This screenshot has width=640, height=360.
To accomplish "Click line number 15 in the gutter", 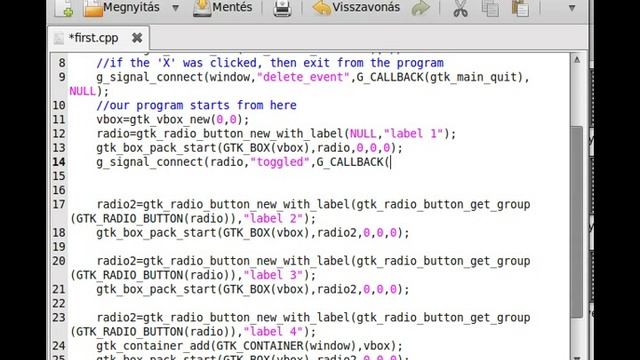I will 59,176.
